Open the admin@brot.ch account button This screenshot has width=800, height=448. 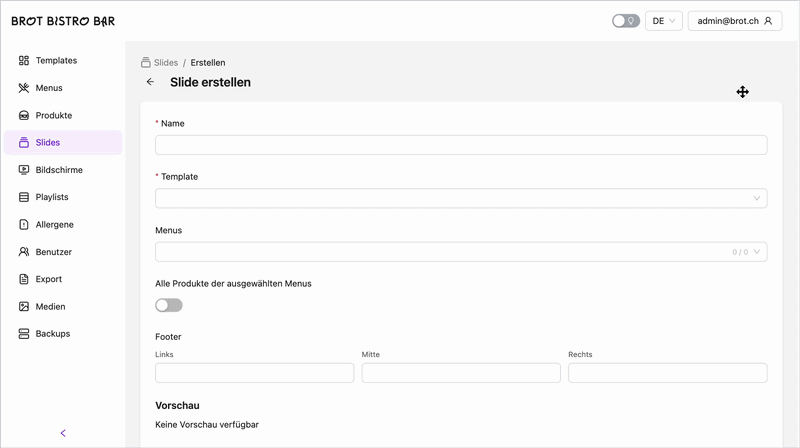(x=735, y=21)
